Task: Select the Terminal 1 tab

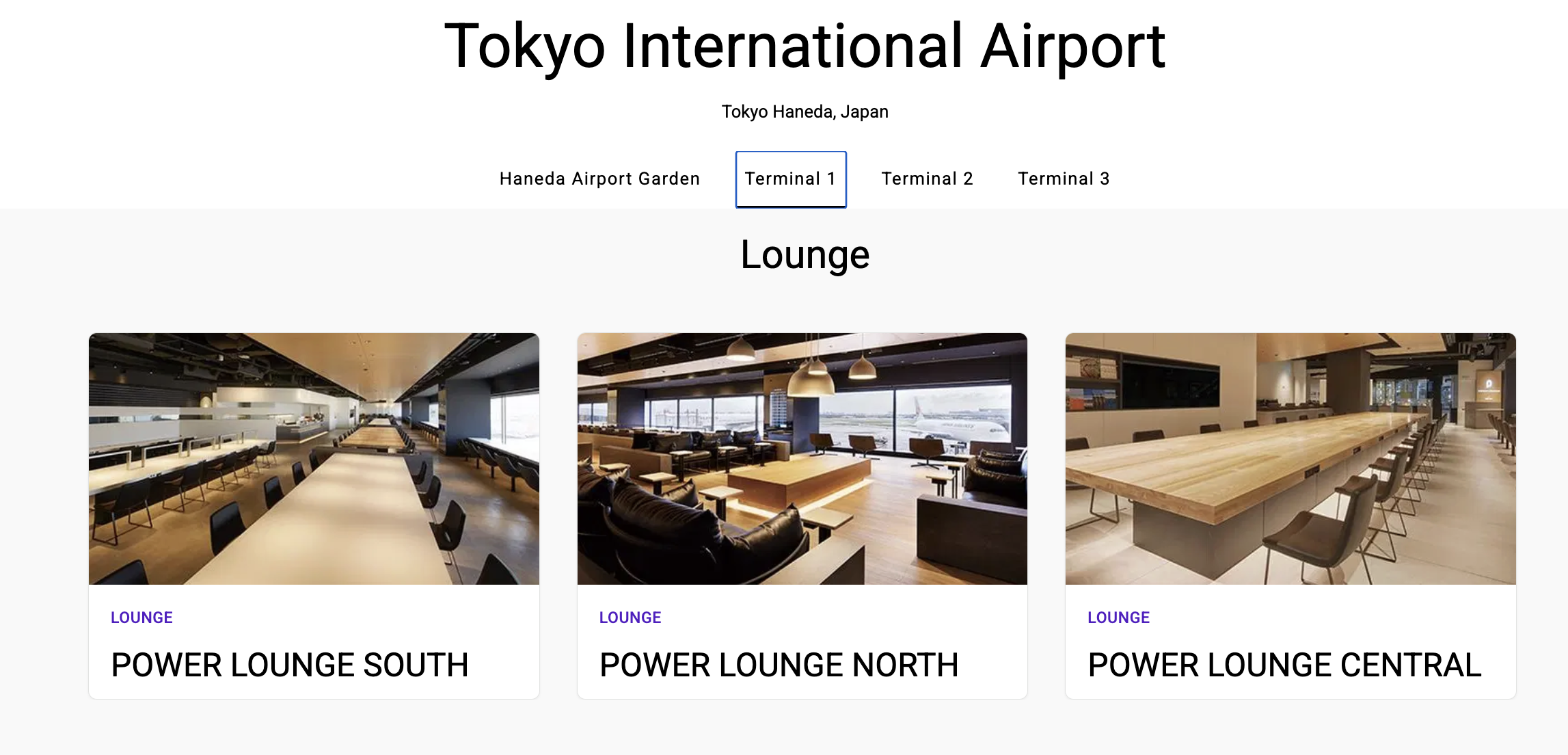Action: [x=790, y=179]
